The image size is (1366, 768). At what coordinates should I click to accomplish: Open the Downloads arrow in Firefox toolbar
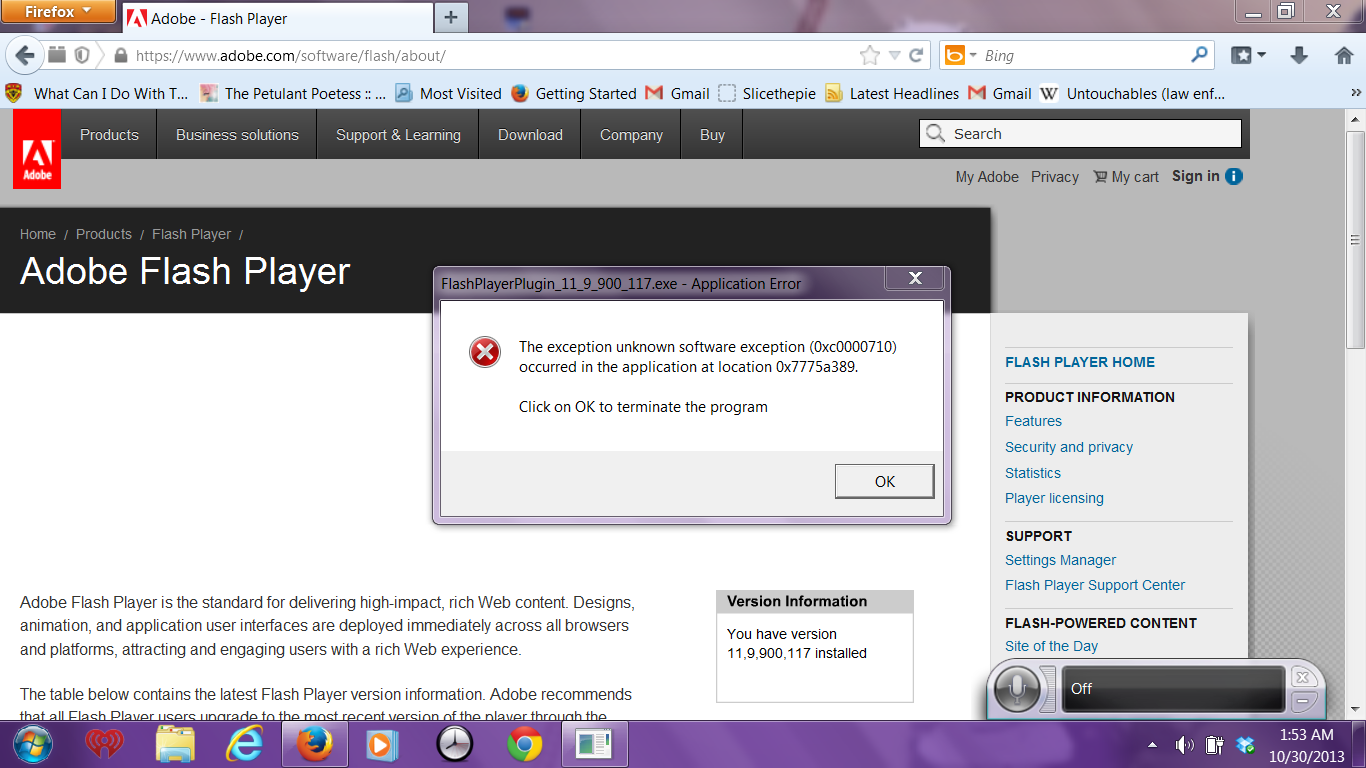(x=1299, y=56)
